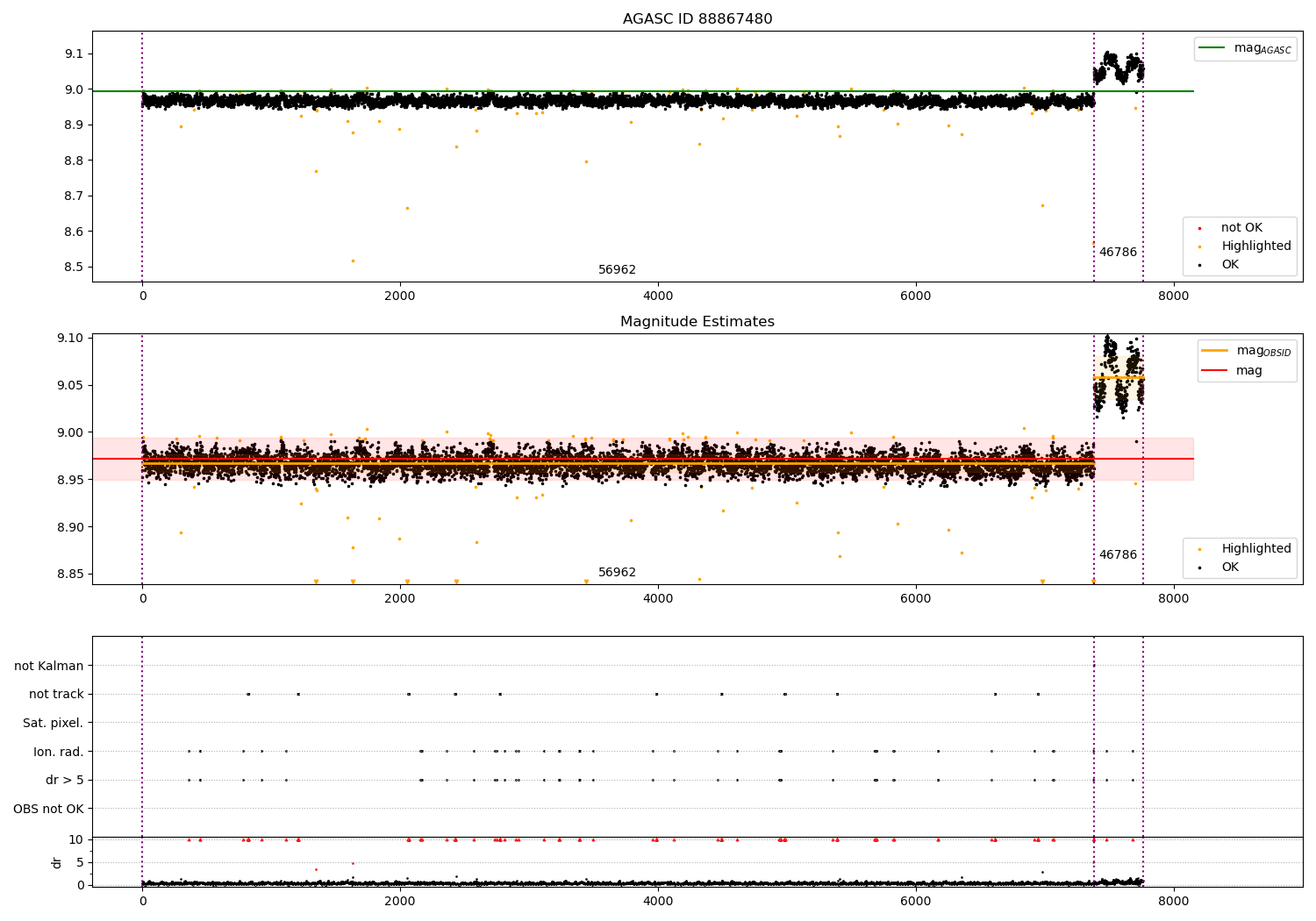Viewport: 1316px width, 921px height.
Task: Click the 8000 x-axis tick under the top plot
Action: (1174, 296)
